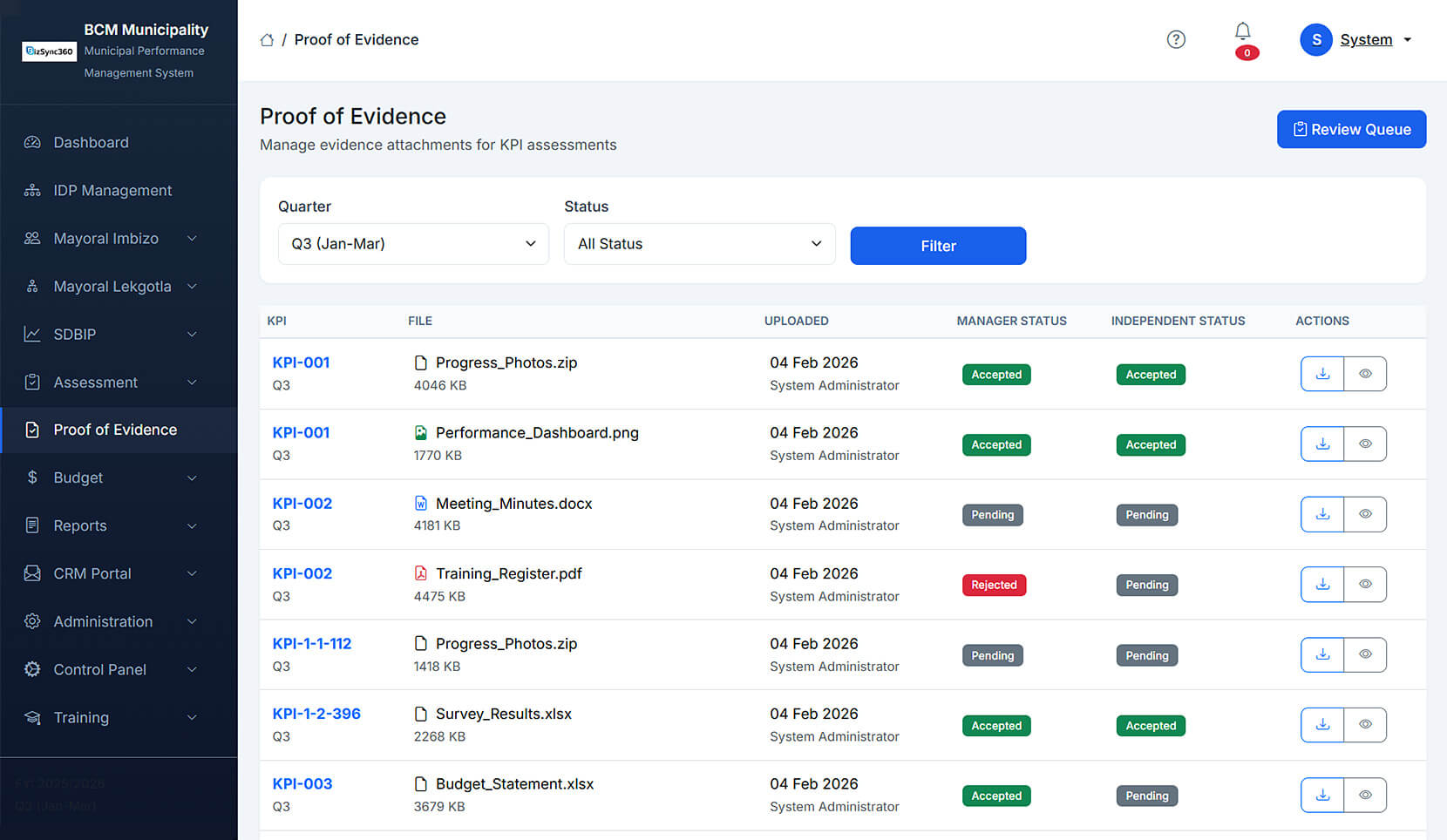Open the All Status dropdown
1447x840 pixels.
point(699,244)
